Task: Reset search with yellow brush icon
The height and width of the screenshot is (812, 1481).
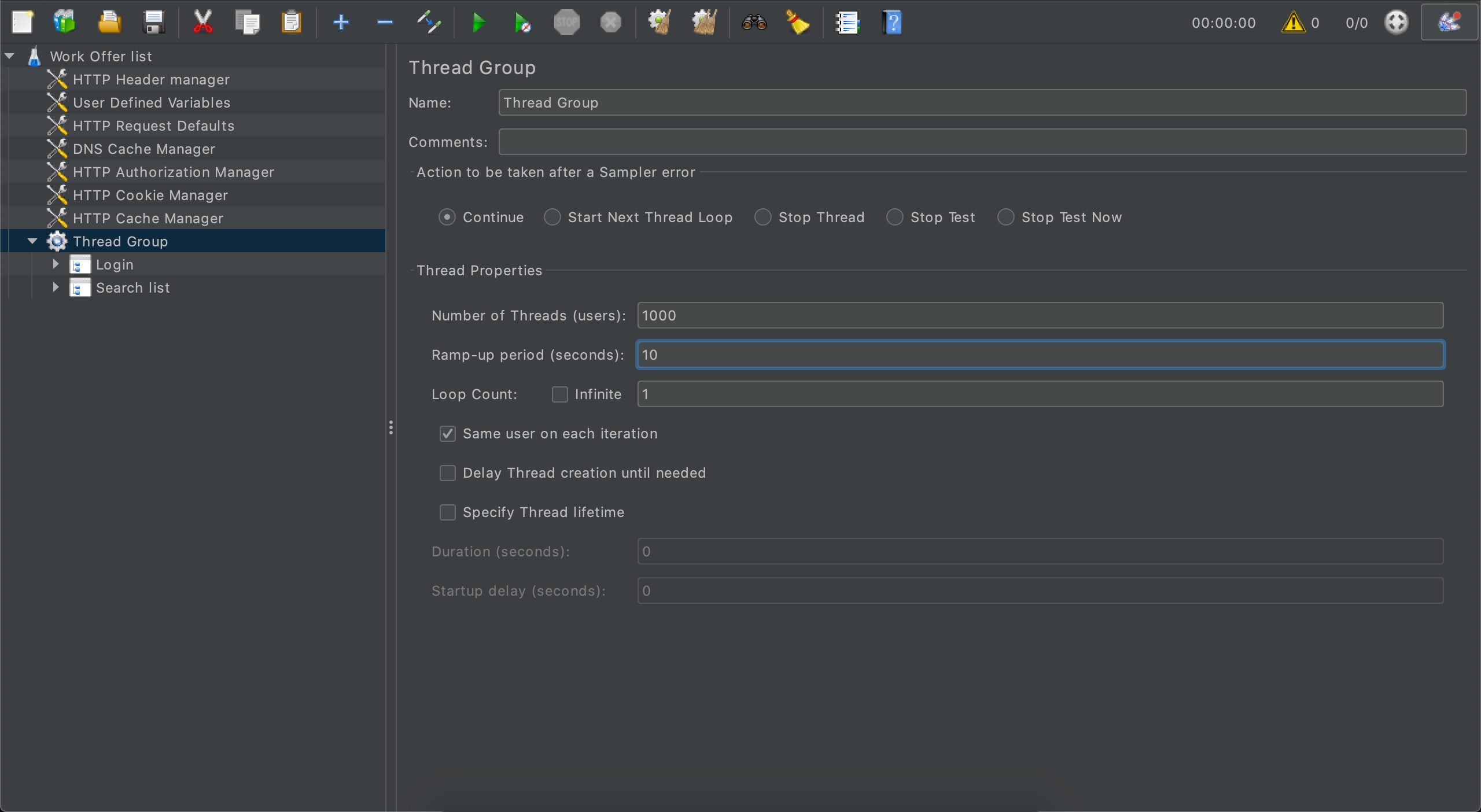Action: coord(798,23)
